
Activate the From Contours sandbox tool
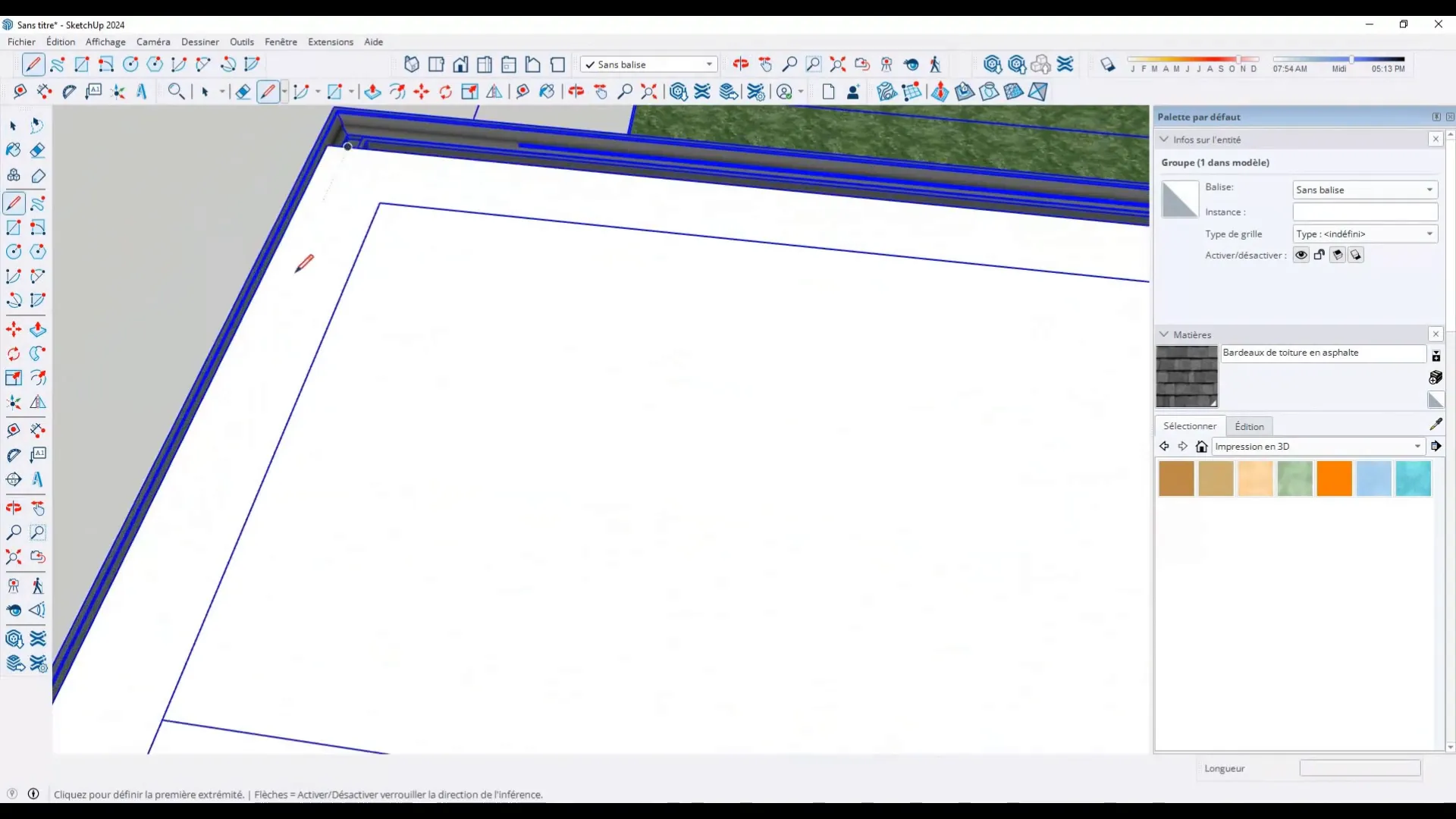click(x=886, y=92)
